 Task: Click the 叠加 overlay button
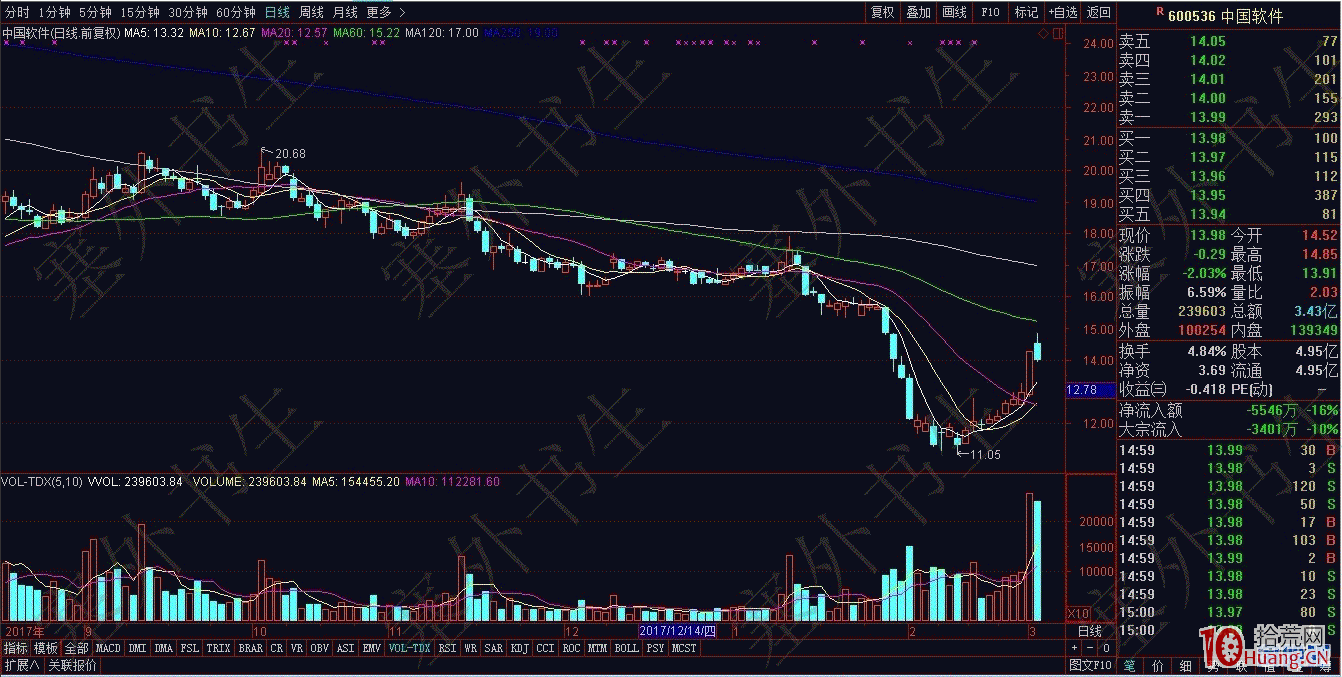click(x=918, y=12)
